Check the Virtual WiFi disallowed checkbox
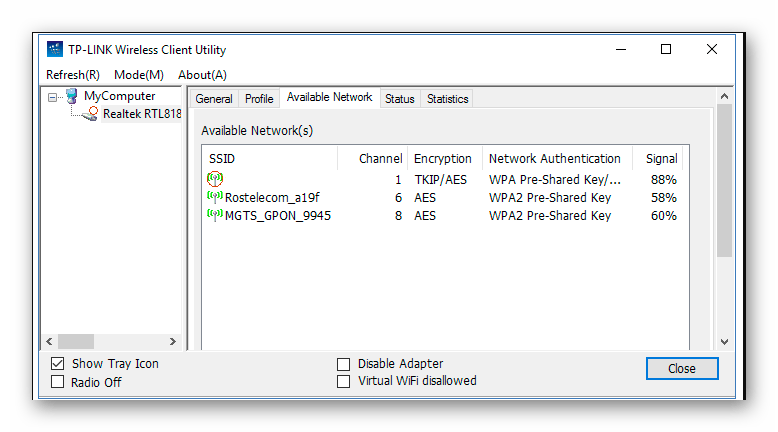Screen dimensions: 778x432 tap(343, 381)
